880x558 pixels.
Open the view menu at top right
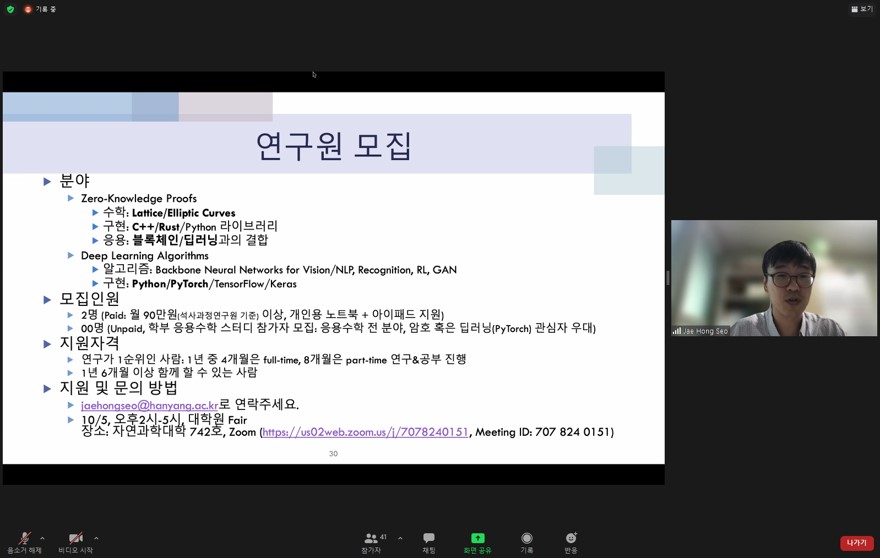pos(861,9)
